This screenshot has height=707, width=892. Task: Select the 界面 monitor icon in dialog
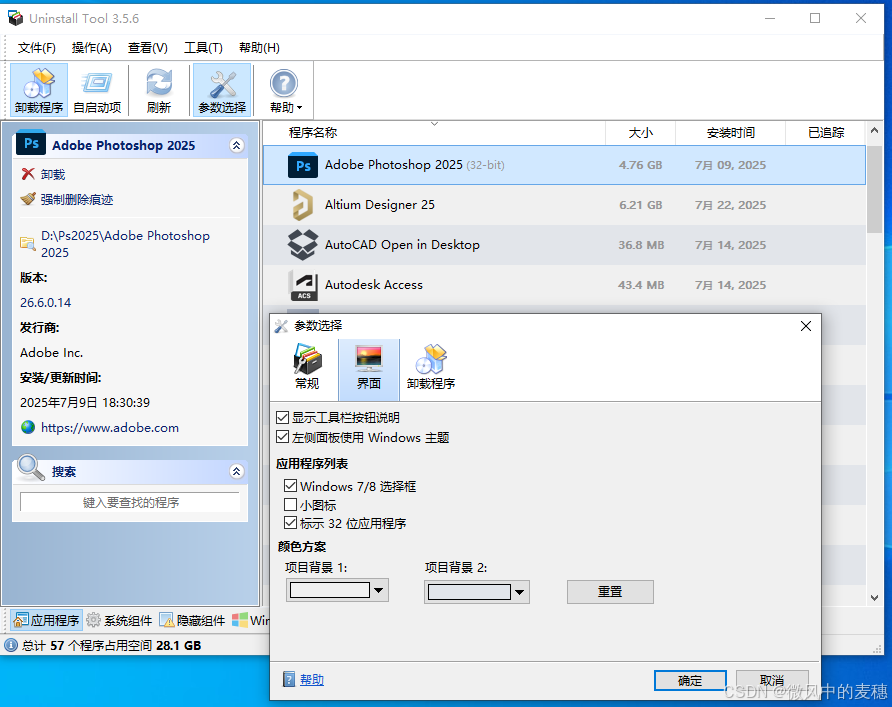tap(369, 370)
